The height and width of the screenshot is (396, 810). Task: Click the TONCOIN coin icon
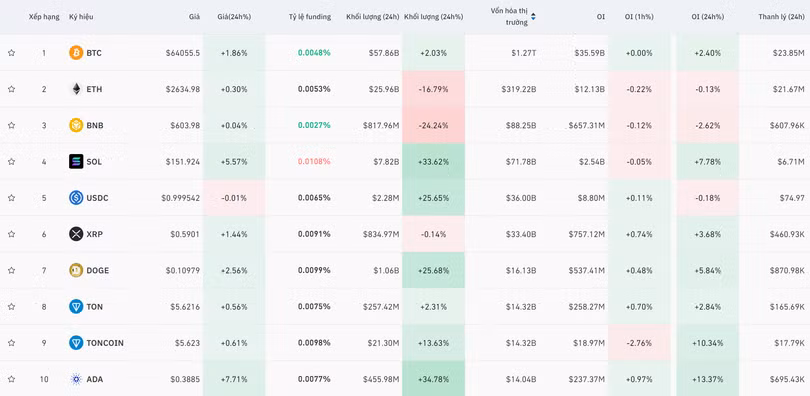tap(76, 343)
